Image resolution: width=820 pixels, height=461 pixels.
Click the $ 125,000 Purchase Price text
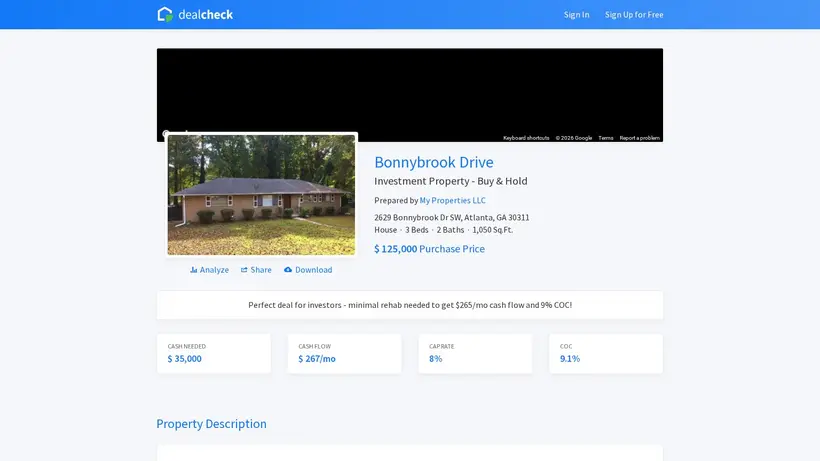(x=429, y=249)
